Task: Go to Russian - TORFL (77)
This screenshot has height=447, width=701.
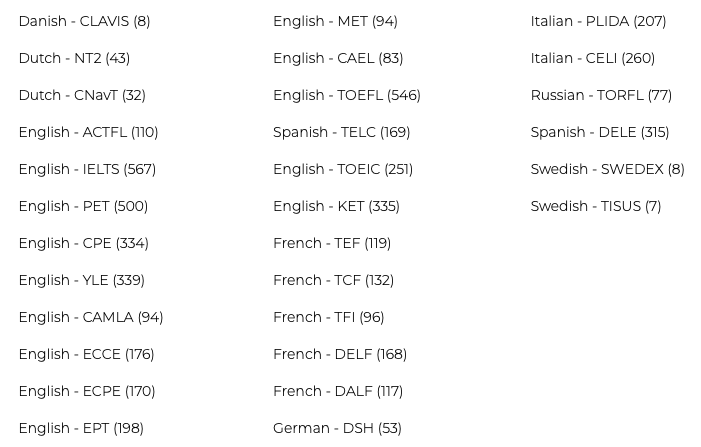Action: tap(601, 96)
